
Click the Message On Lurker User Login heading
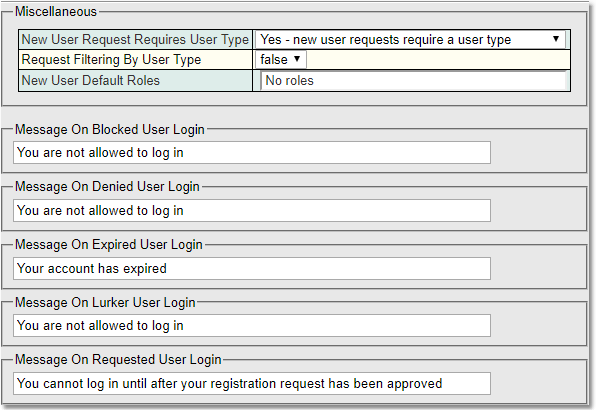pos(105,303)
